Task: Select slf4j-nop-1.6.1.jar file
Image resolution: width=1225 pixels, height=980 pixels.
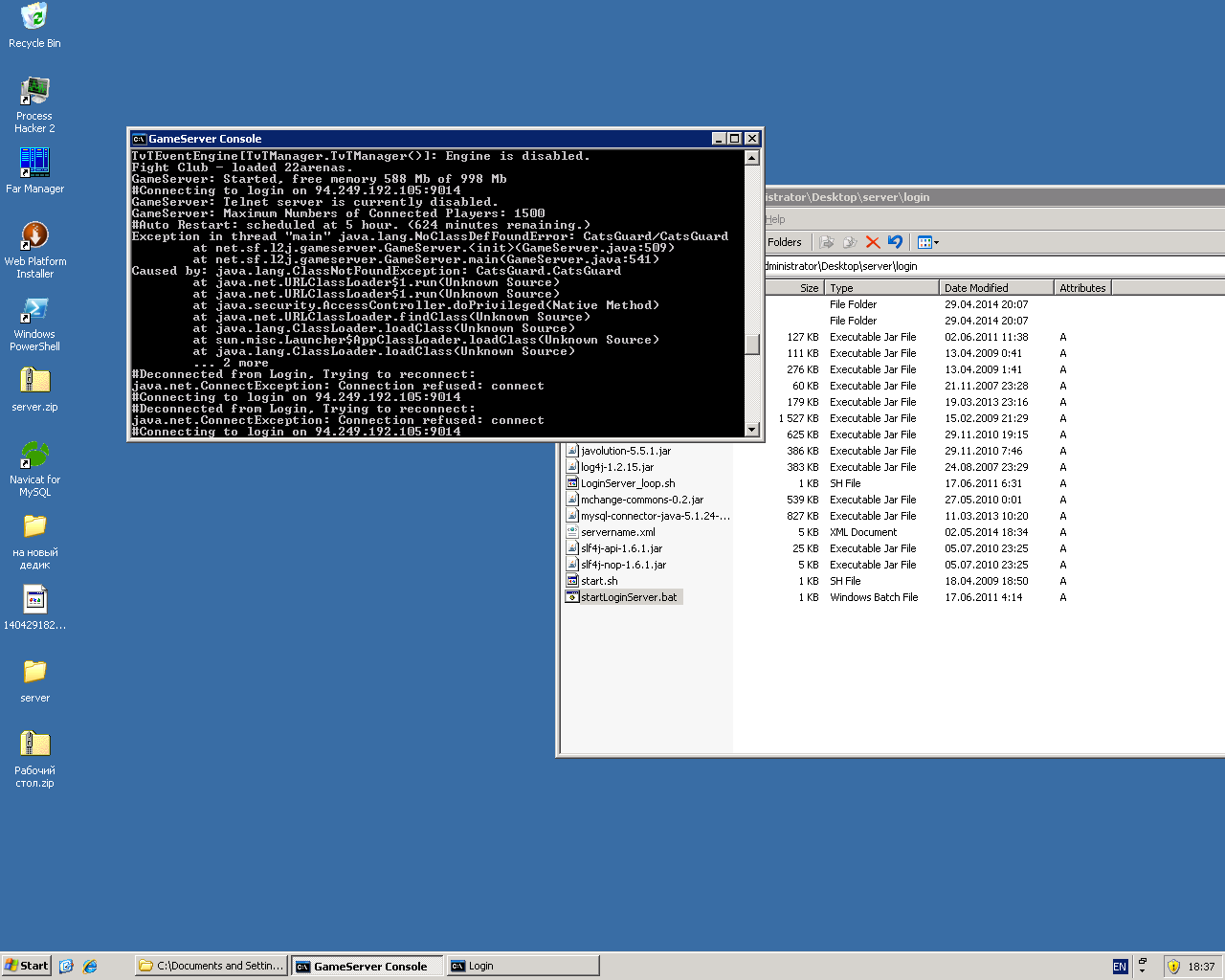Action: (x=624, y=565)
